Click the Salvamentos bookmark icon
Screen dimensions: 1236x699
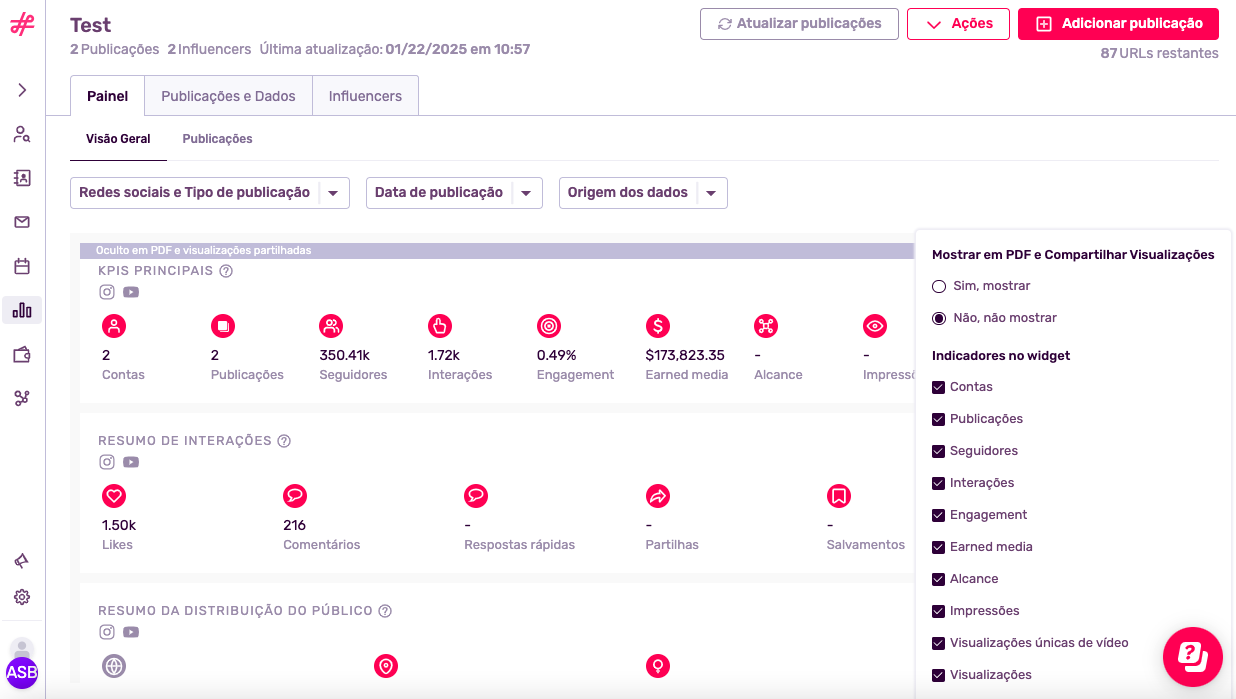tap(839, 496)
